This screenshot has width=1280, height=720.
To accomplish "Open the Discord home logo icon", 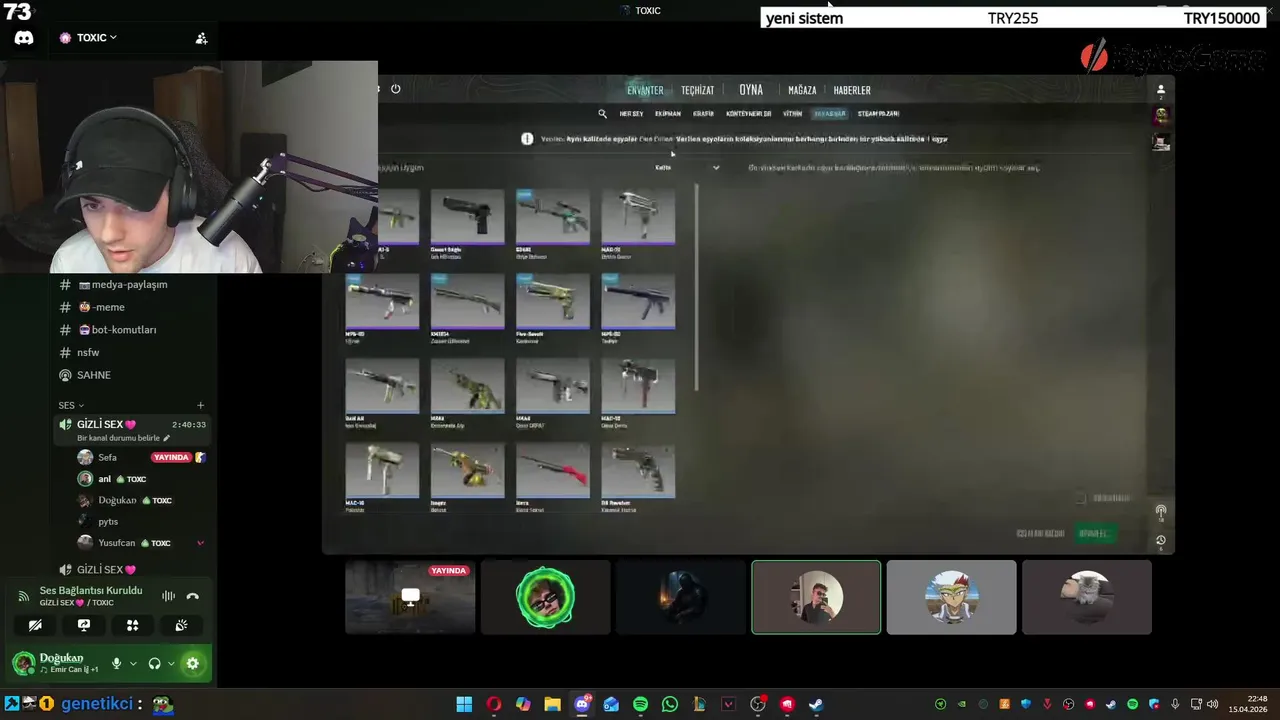I will pos(24,38).
